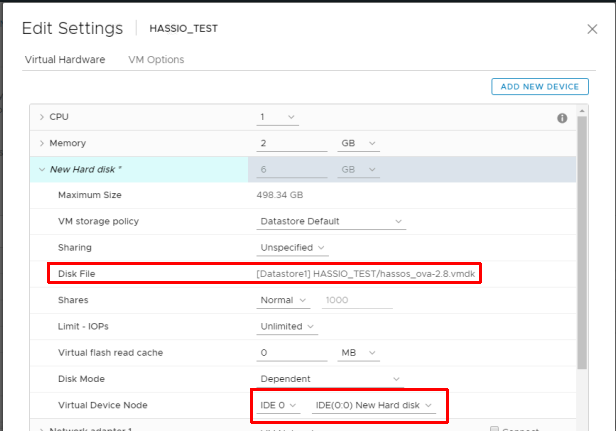616x431 pixels.
Task: Switch to the Virtual Hardware tab
Action: click(x=65, y=59)
